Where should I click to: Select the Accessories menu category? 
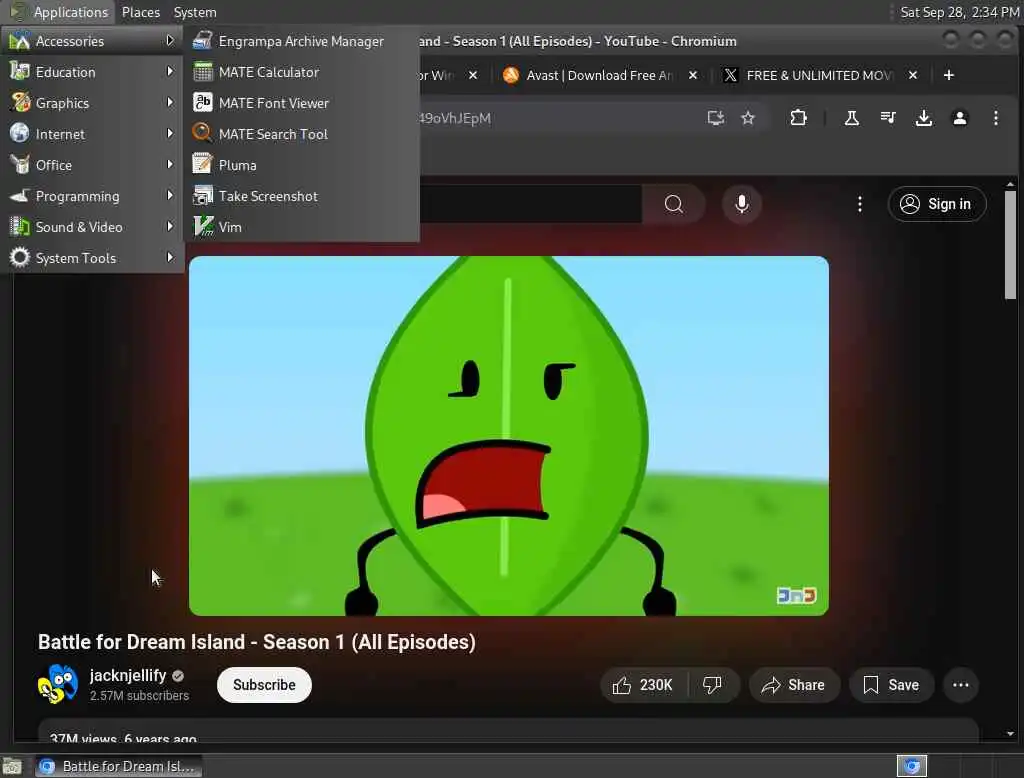92,41
